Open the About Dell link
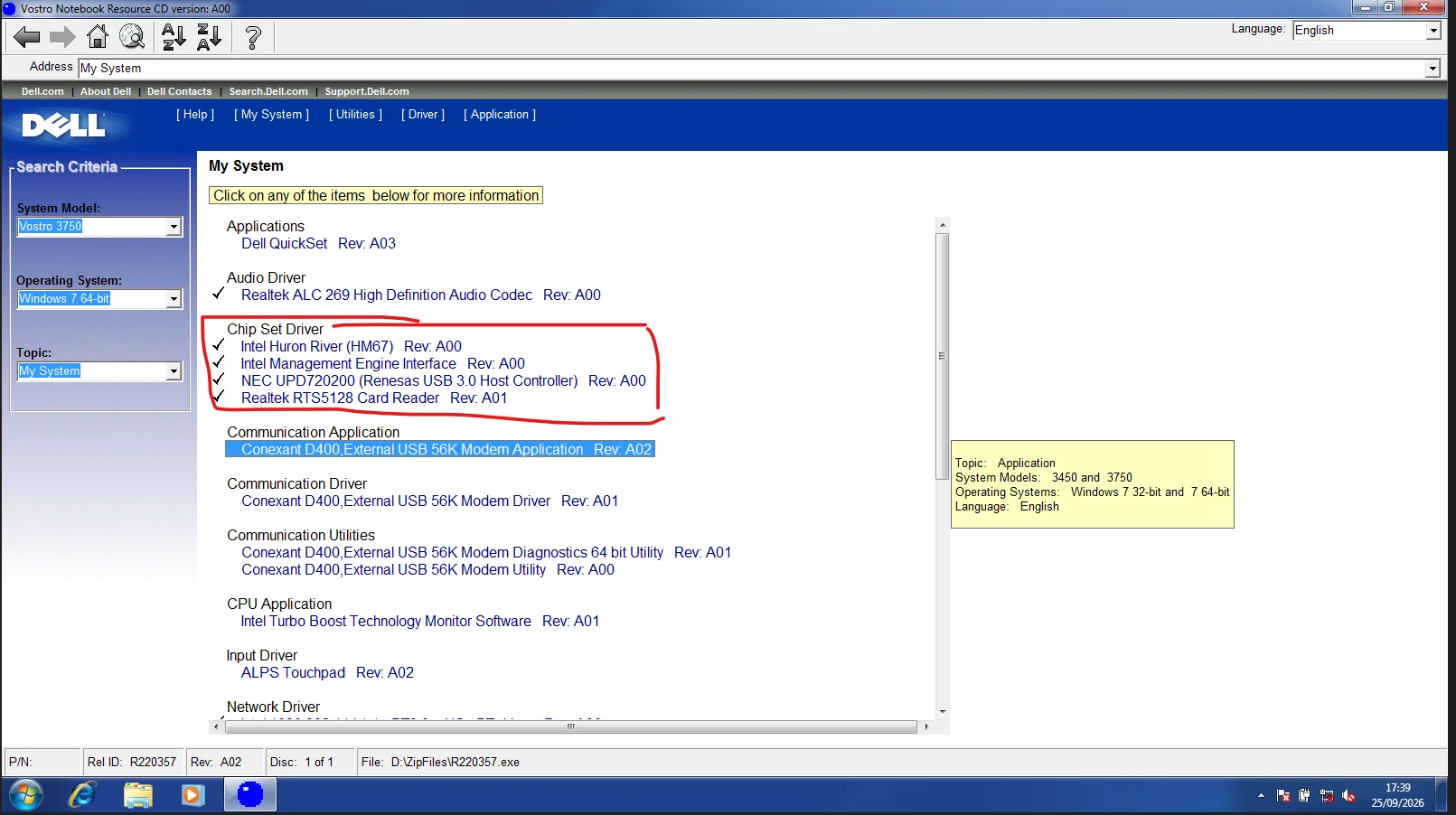The height and width of the screenshot is (815, 1456). pos(106,92)
